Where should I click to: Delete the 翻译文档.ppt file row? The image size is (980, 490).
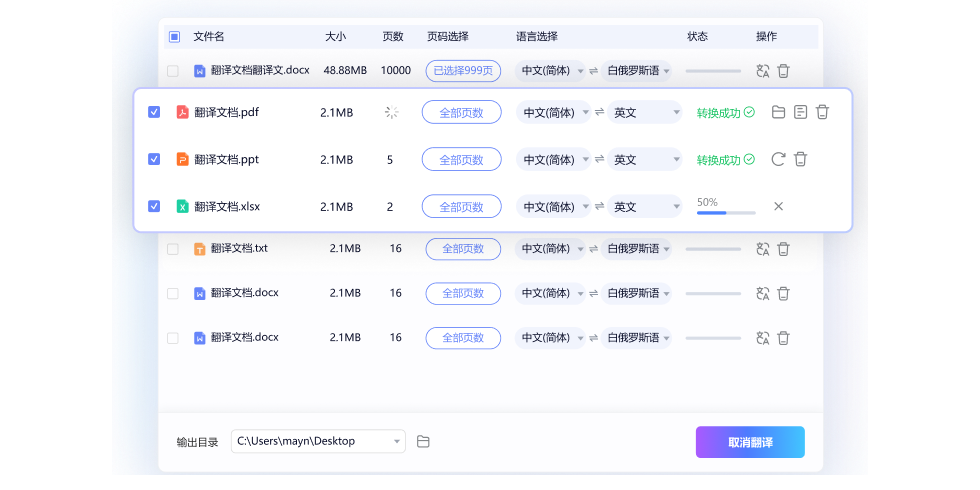coord(800,160)
